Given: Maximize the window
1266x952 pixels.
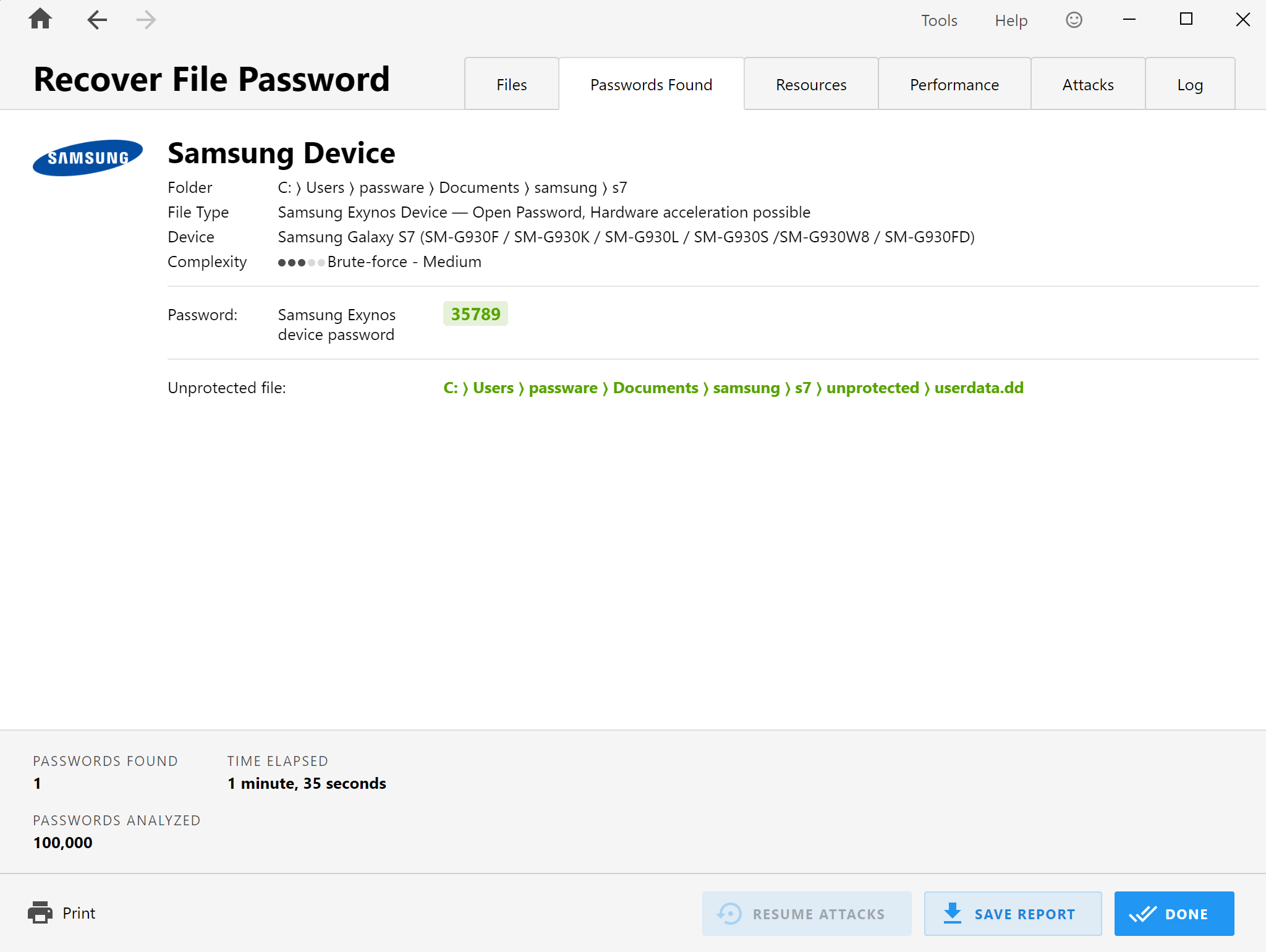Looking at the screenshot, I should coord(1186,20).
